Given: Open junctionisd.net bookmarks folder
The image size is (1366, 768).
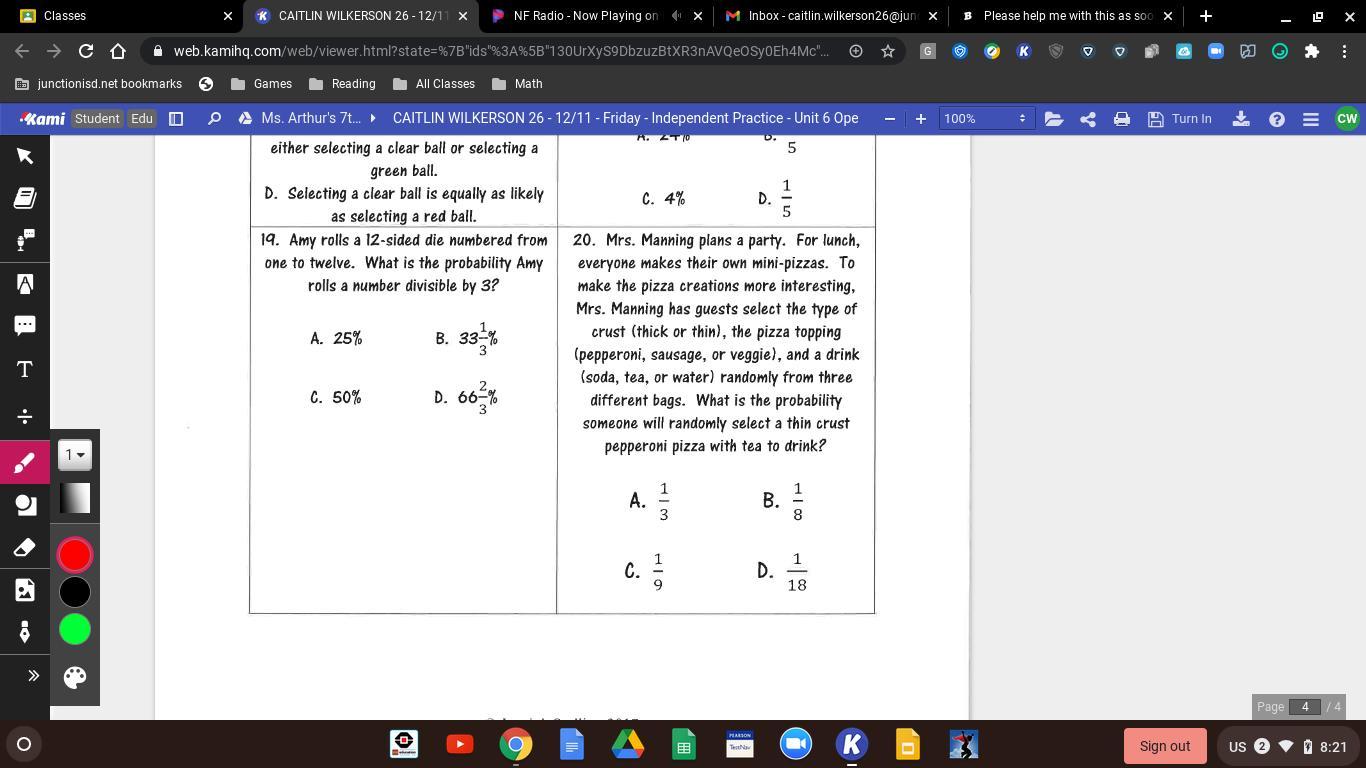Looking at the screenshot, I should coord(98,84).
